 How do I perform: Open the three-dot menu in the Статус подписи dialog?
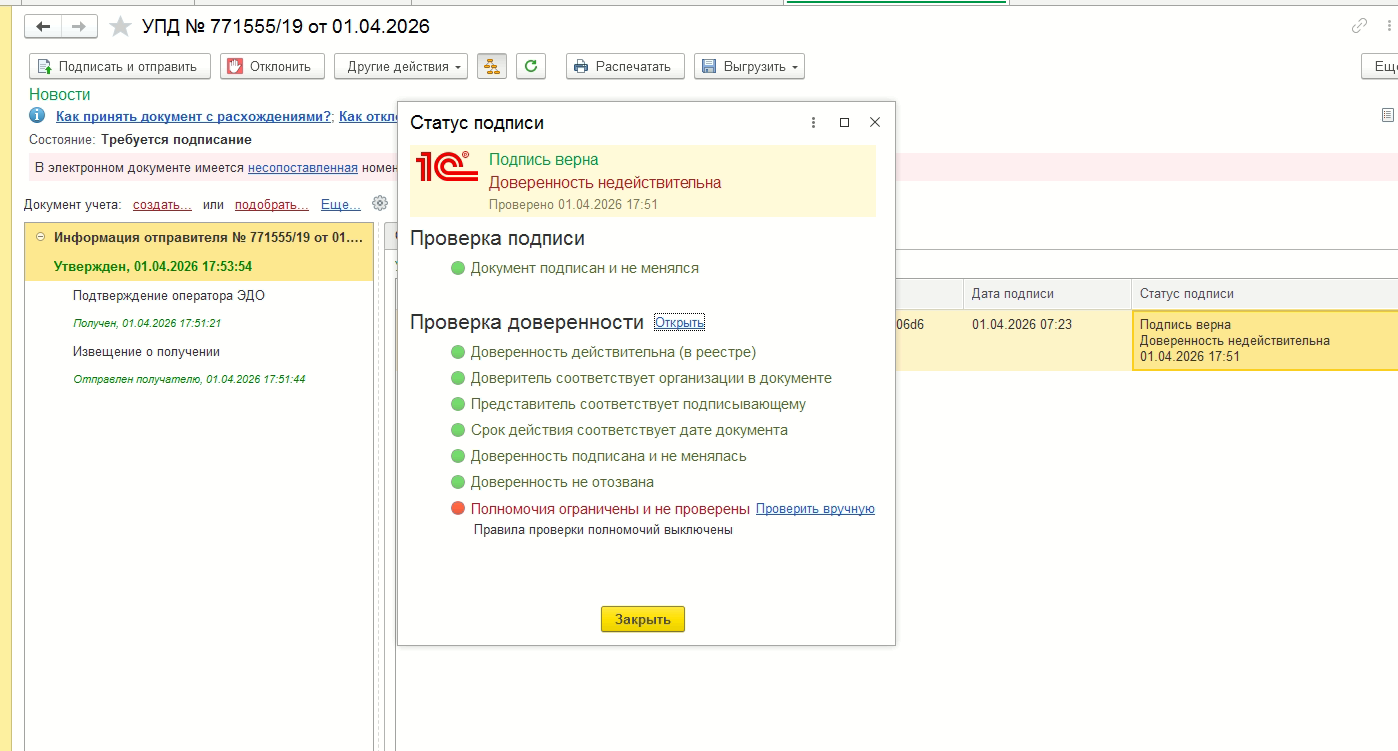click(x=813, y=122)
